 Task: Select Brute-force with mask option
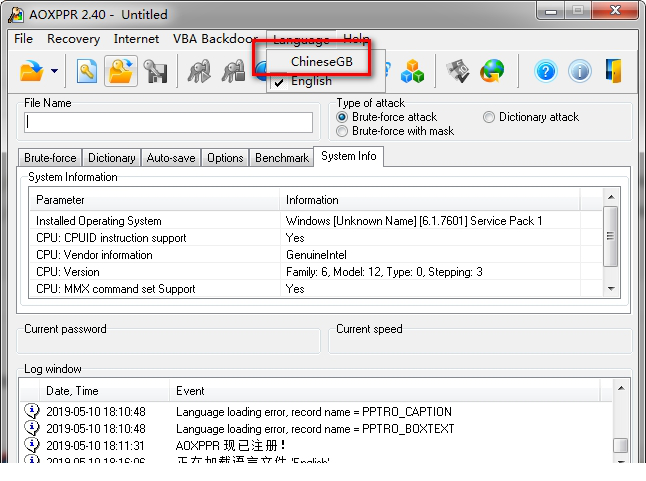tap(343, 131)
